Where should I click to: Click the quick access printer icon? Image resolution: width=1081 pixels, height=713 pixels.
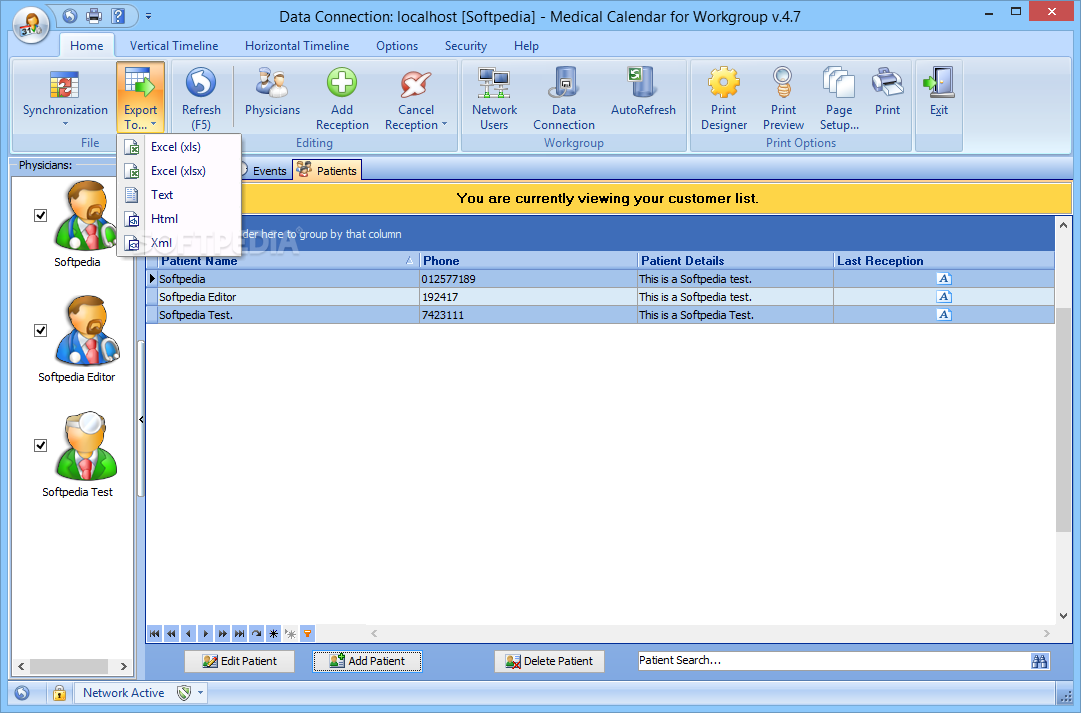(x=94, y=15)
